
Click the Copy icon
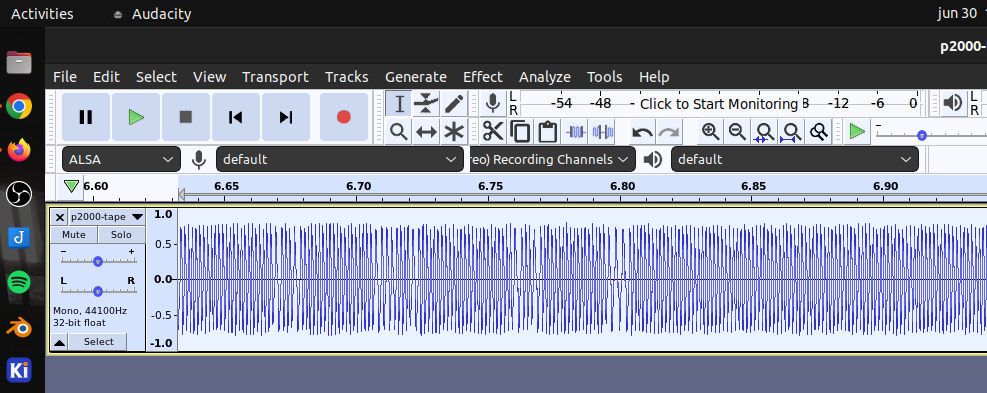(521, 132)
